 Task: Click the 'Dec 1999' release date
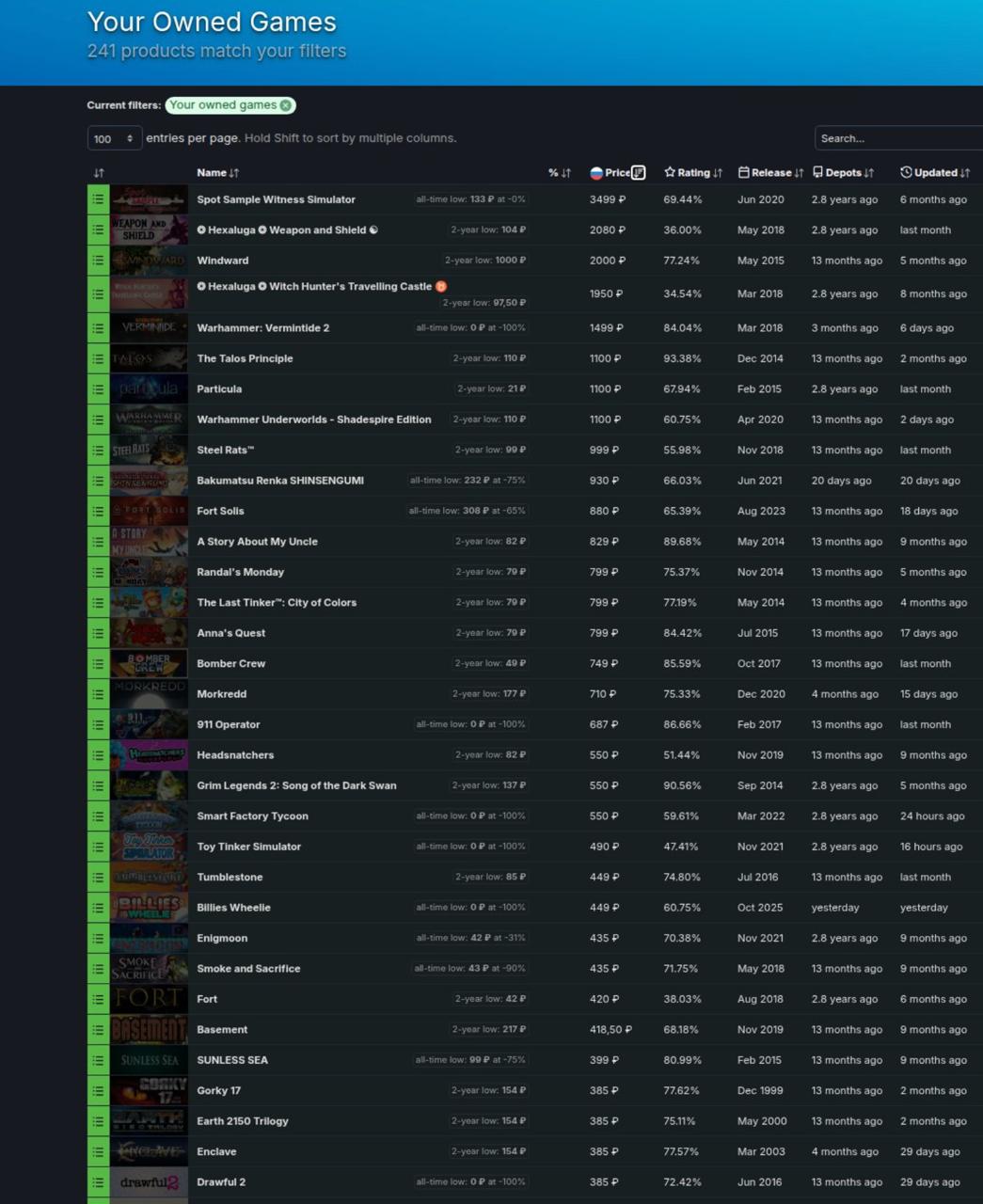click(x=760, y=1091)
